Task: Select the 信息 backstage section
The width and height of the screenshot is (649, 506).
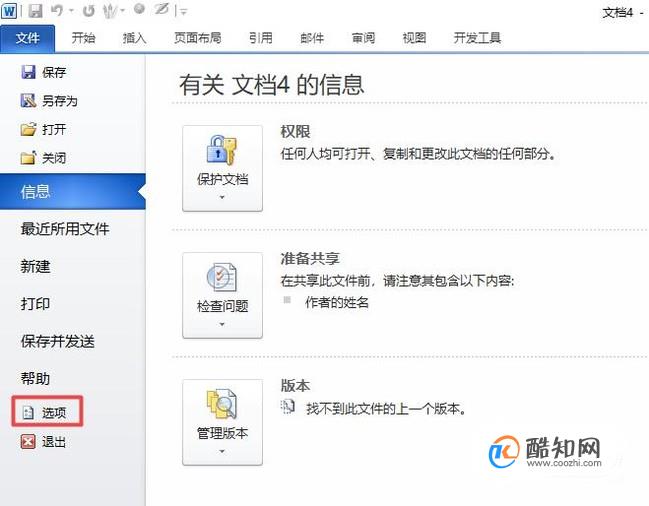Action: pyautogui.click(x=72, y=192)
